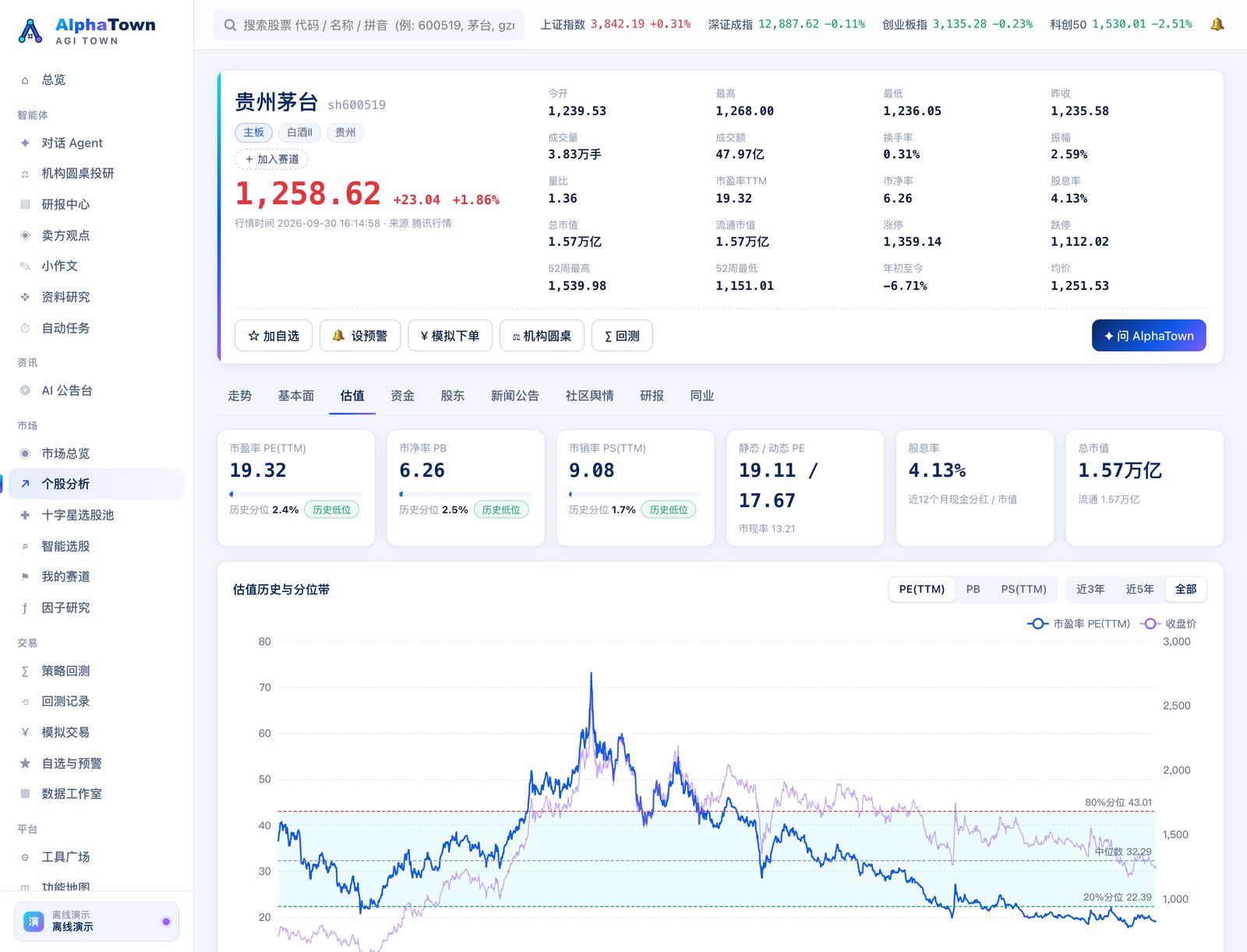The height and width of the screenshot is (952, 1247).
Task: Switch to the 股东 tab
Action: click(452, 396)
